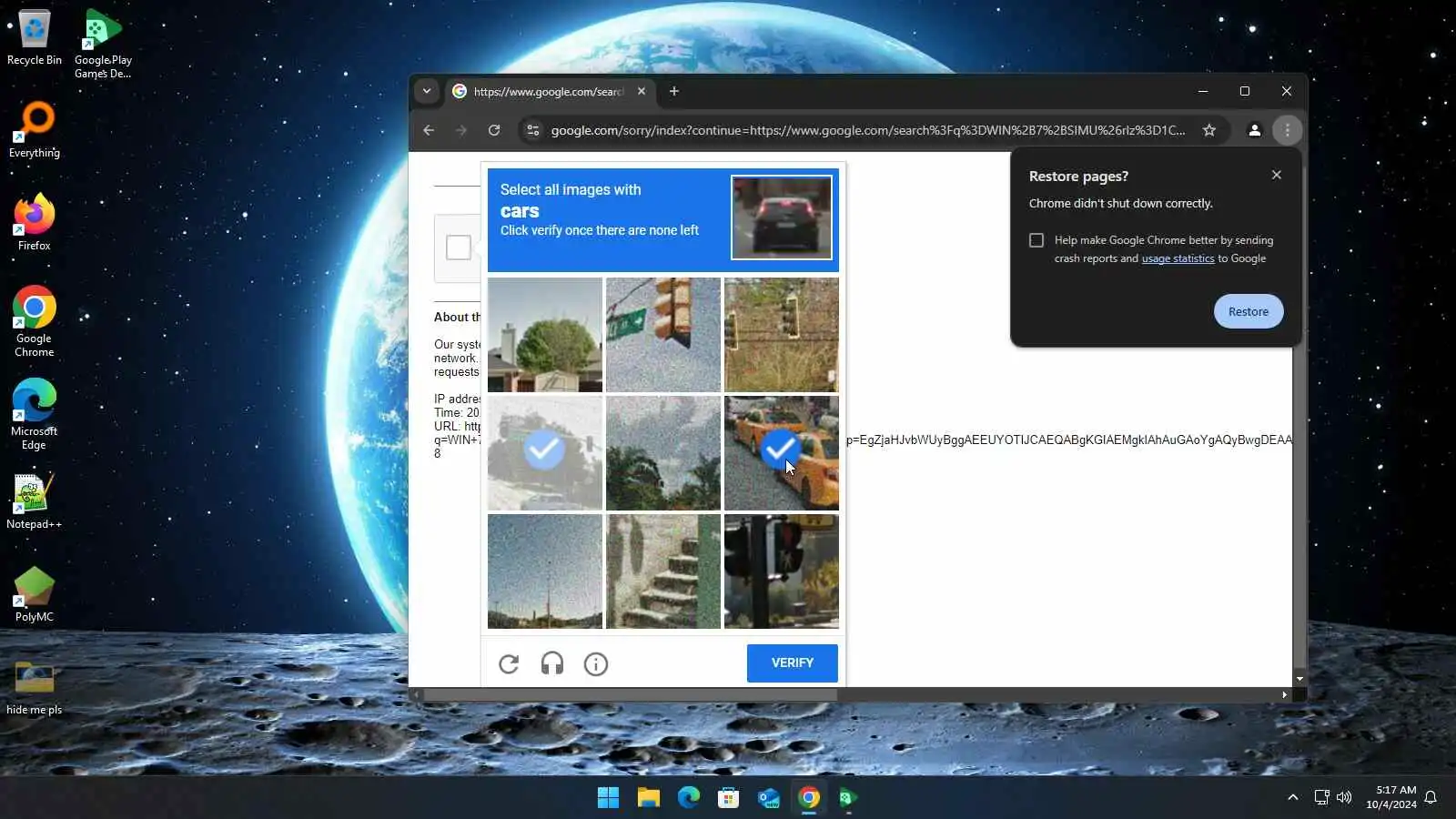
Task: Click Chrome's forward navigation arrow
Action: pyautogui.click(x=461, y=130)
